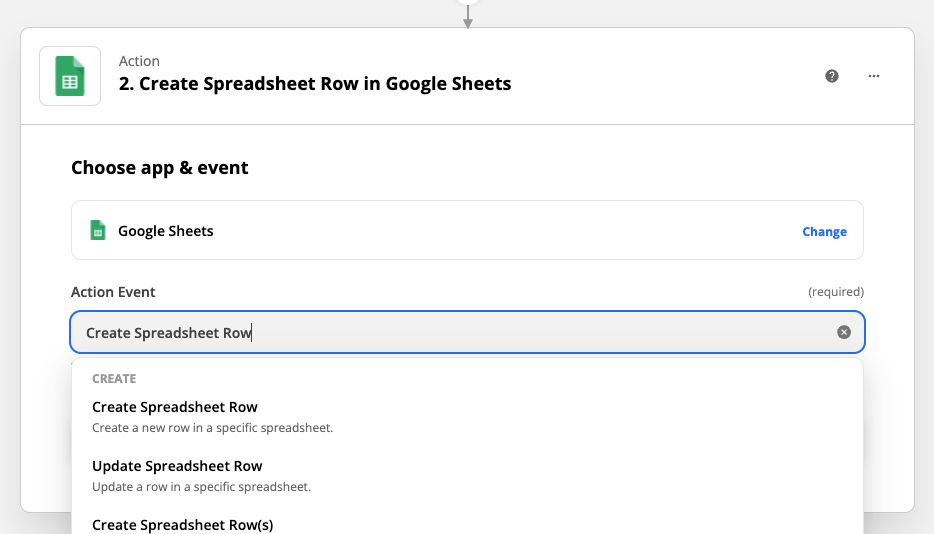This screenshot has width=934, height=534.
Task: Click the Google Sheets app name row
Action: coord(468,230)
